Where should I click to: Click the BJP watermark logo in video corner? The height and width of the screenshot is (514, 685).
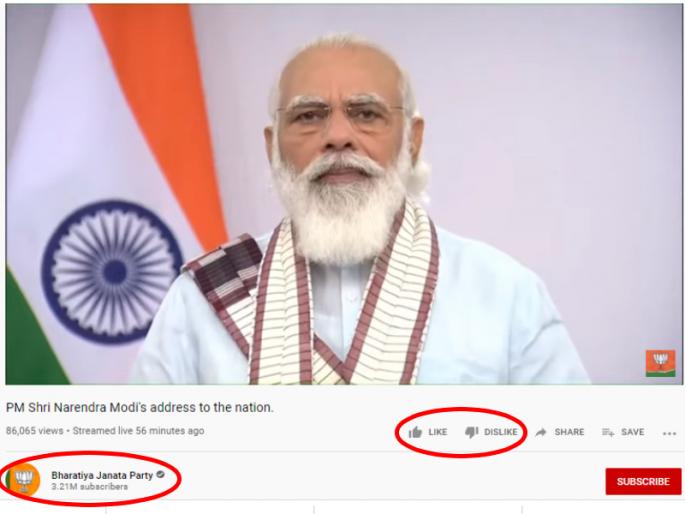[x=661, y=363]
